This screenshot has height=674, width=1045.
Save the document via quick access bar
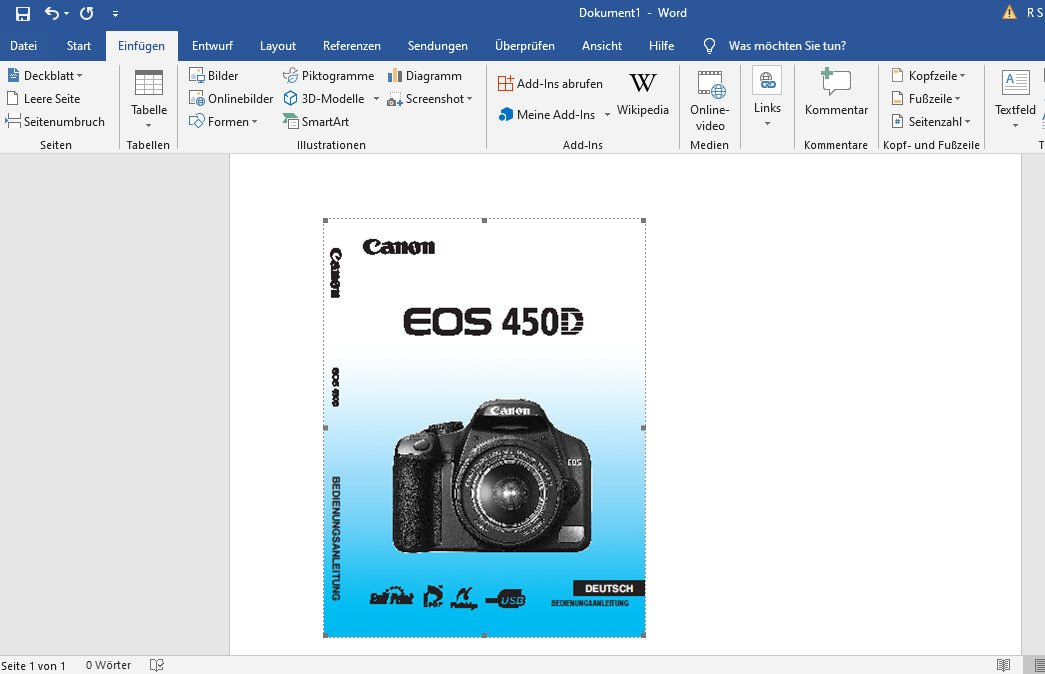(21, 13)
